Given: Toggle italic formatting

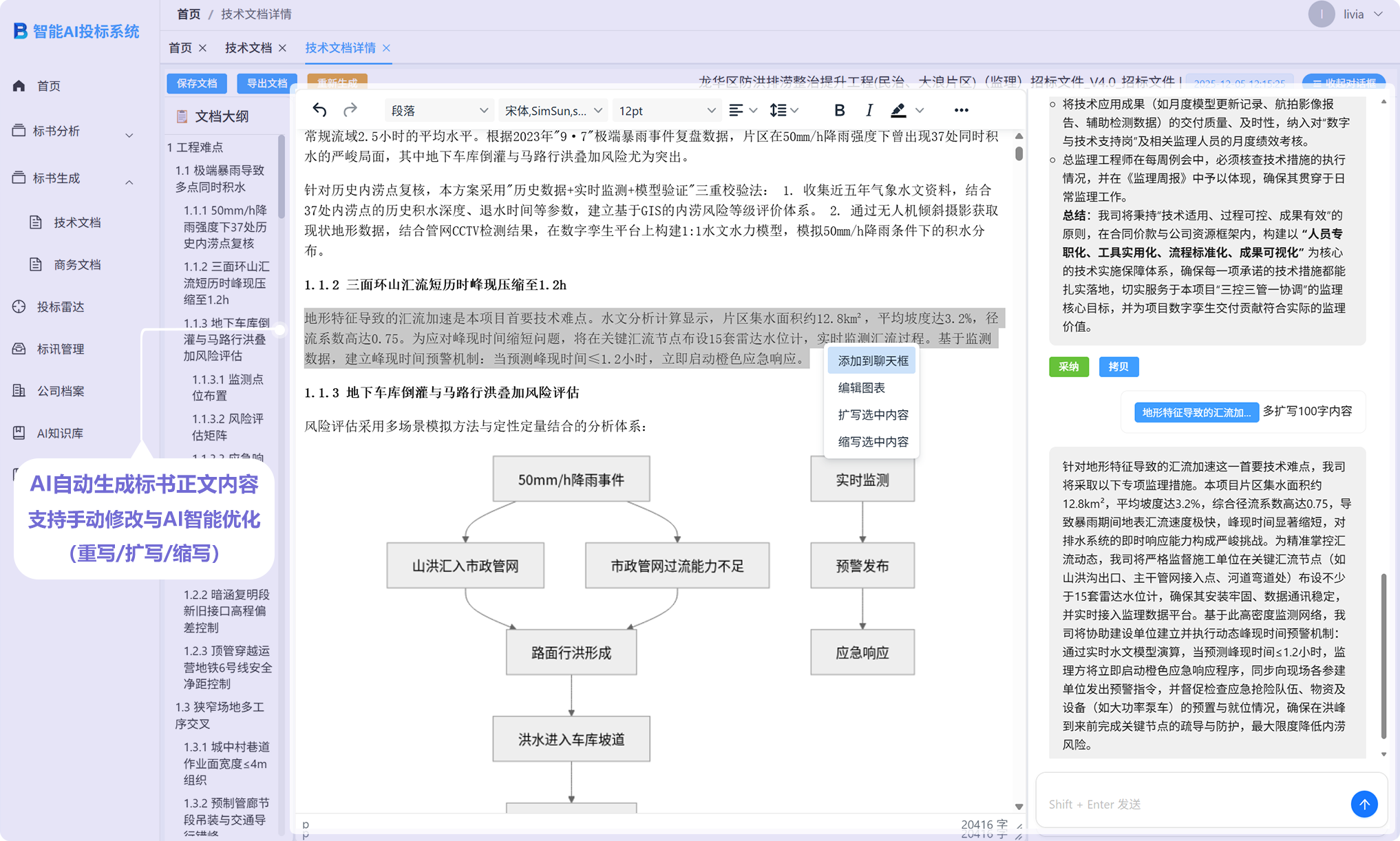Looking at the screenshot, I should [869, 110].
